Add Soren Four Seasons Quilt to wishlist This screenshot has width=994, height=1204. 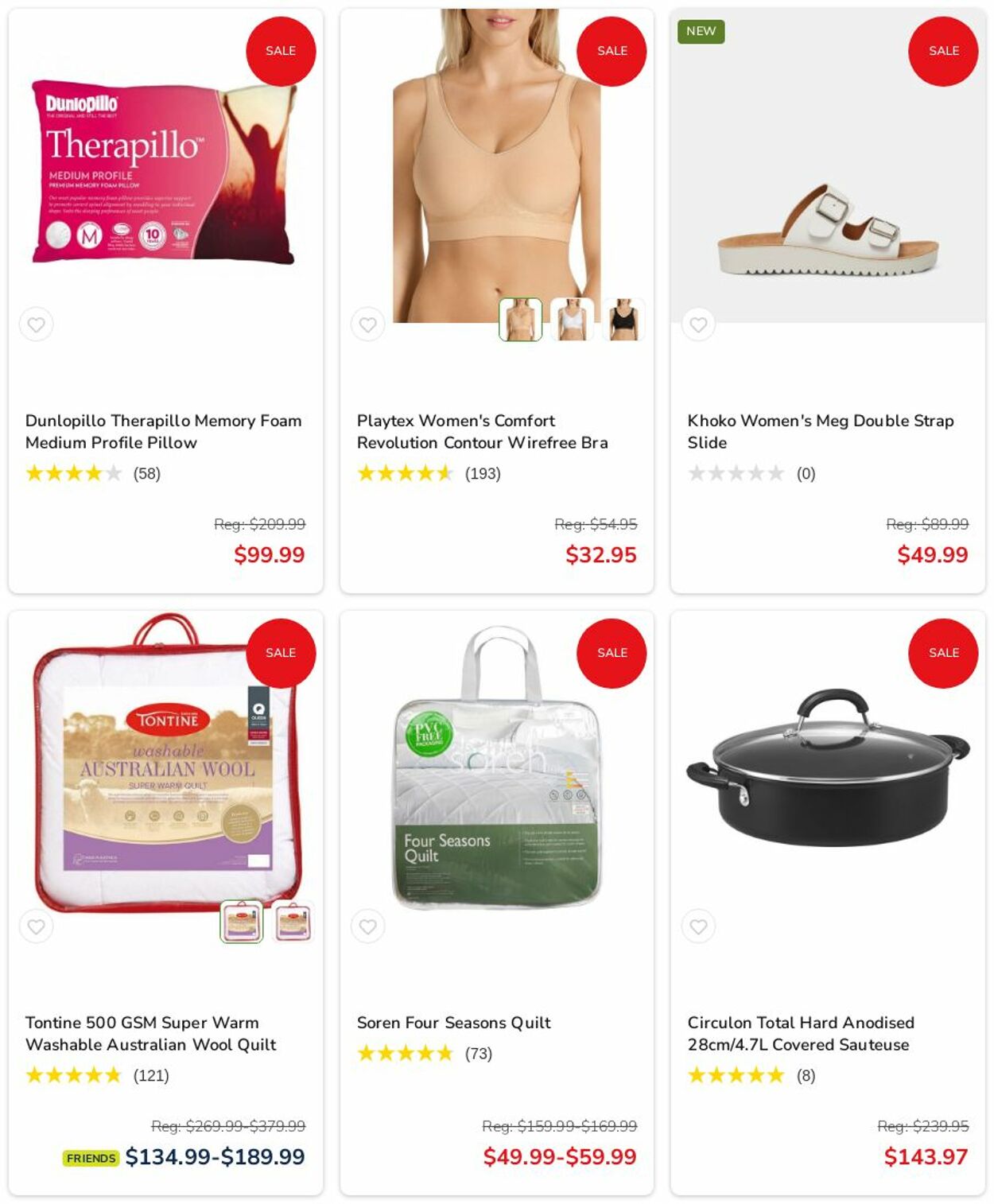coord(367,926)
